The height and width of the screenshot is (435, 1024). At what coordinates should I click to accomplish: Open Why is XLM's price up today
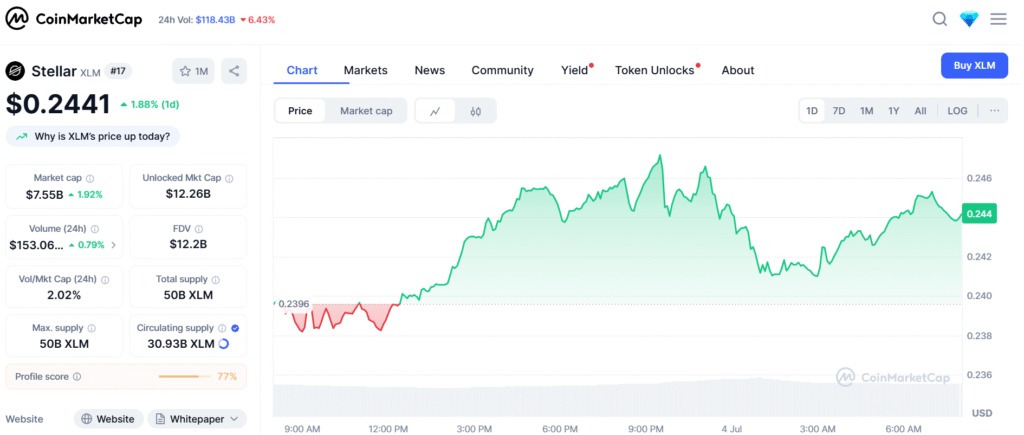coord(92,137)
